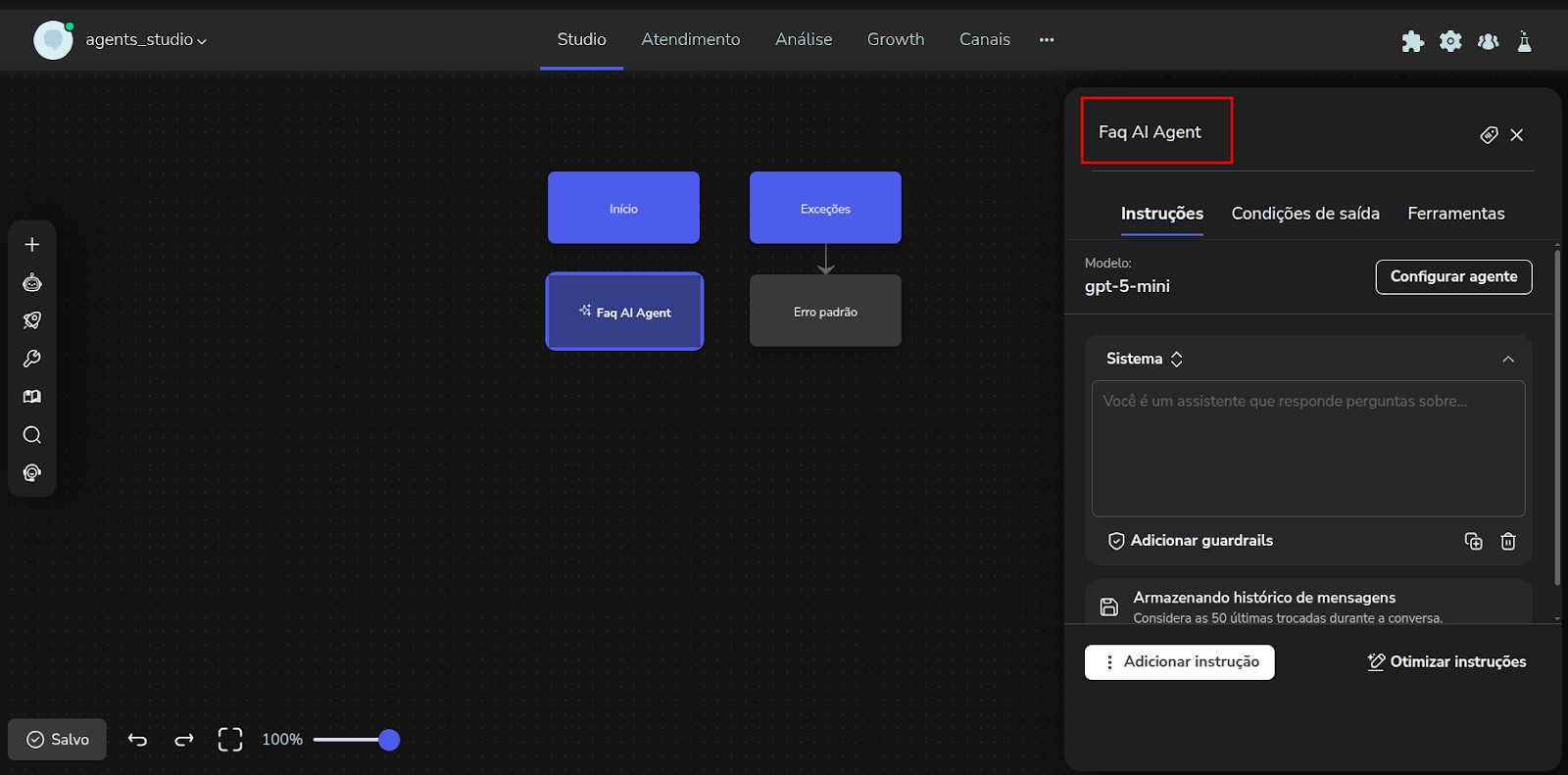Screen dimensions: 1568x775
Task: Click the lab flask icon in header
Action: tap(1524, 41)
